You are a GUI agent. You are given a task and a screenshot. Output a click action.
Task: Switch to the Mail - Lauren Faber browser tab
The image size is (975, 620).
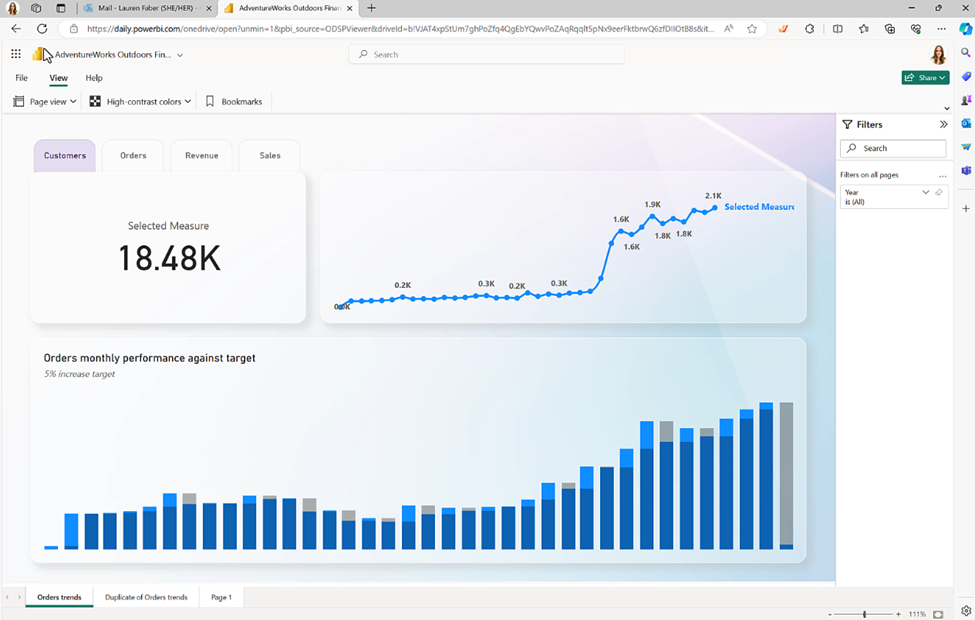coord(147,9)
